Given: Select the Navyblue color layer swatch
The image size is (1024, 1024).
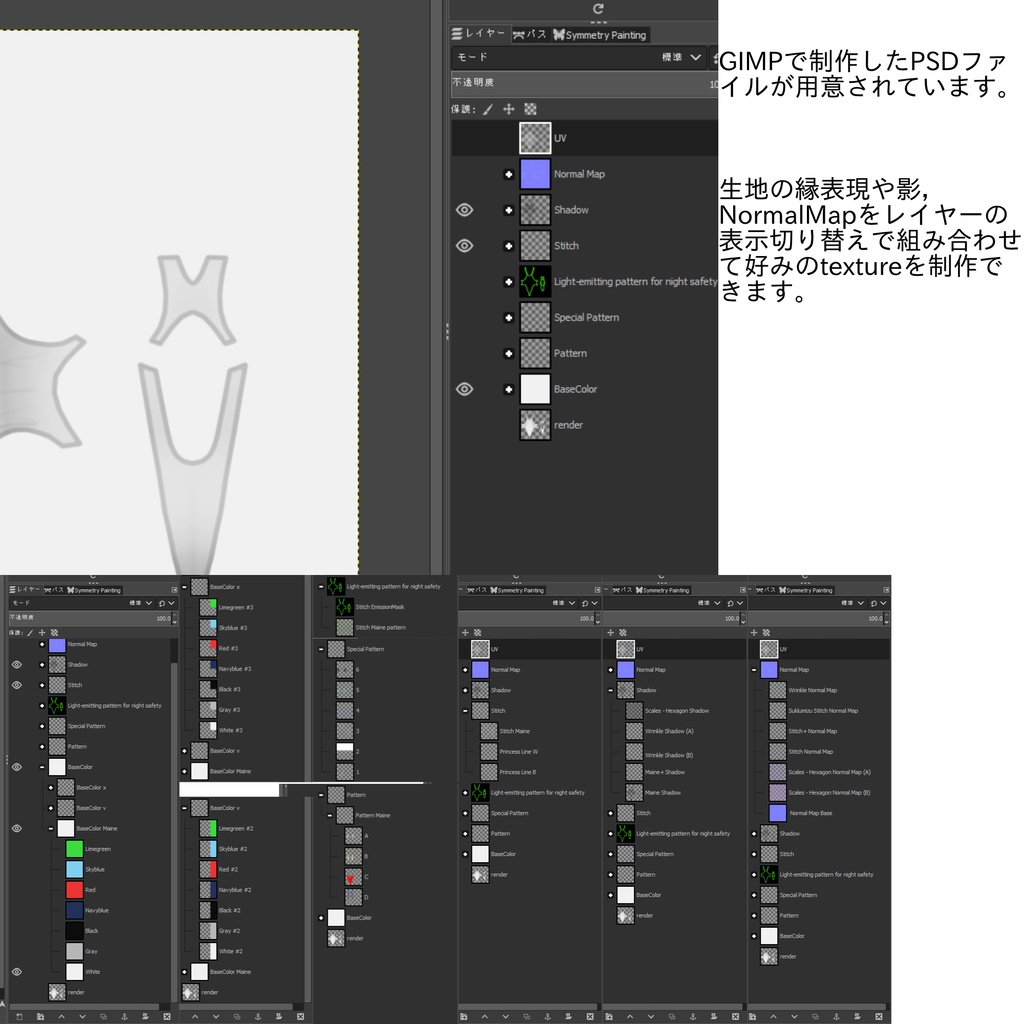Looking at the screenshot, I should click(x=74, y=910).
